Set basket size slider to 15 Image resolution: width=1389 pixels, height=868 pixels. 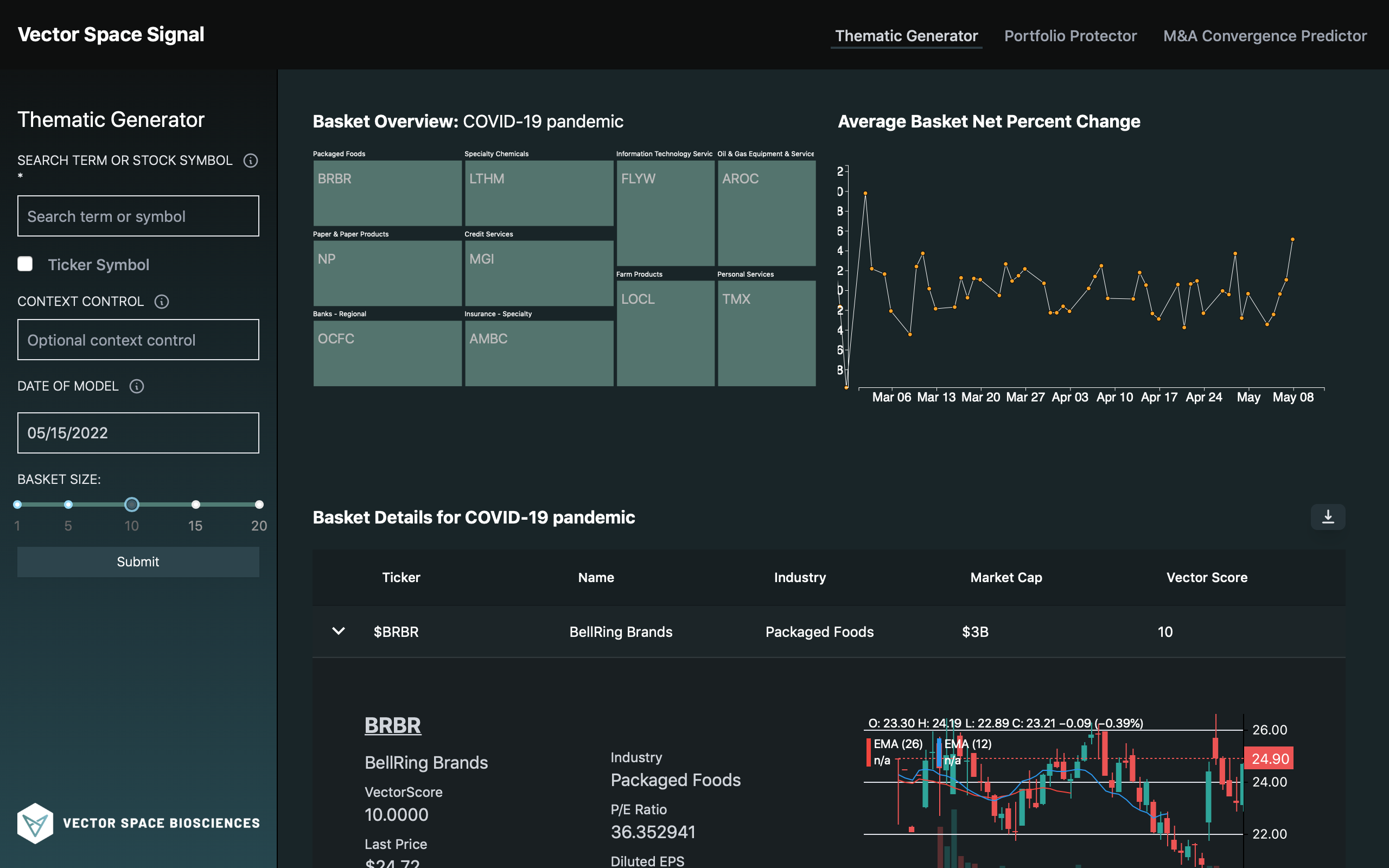[x=196, y=505]
